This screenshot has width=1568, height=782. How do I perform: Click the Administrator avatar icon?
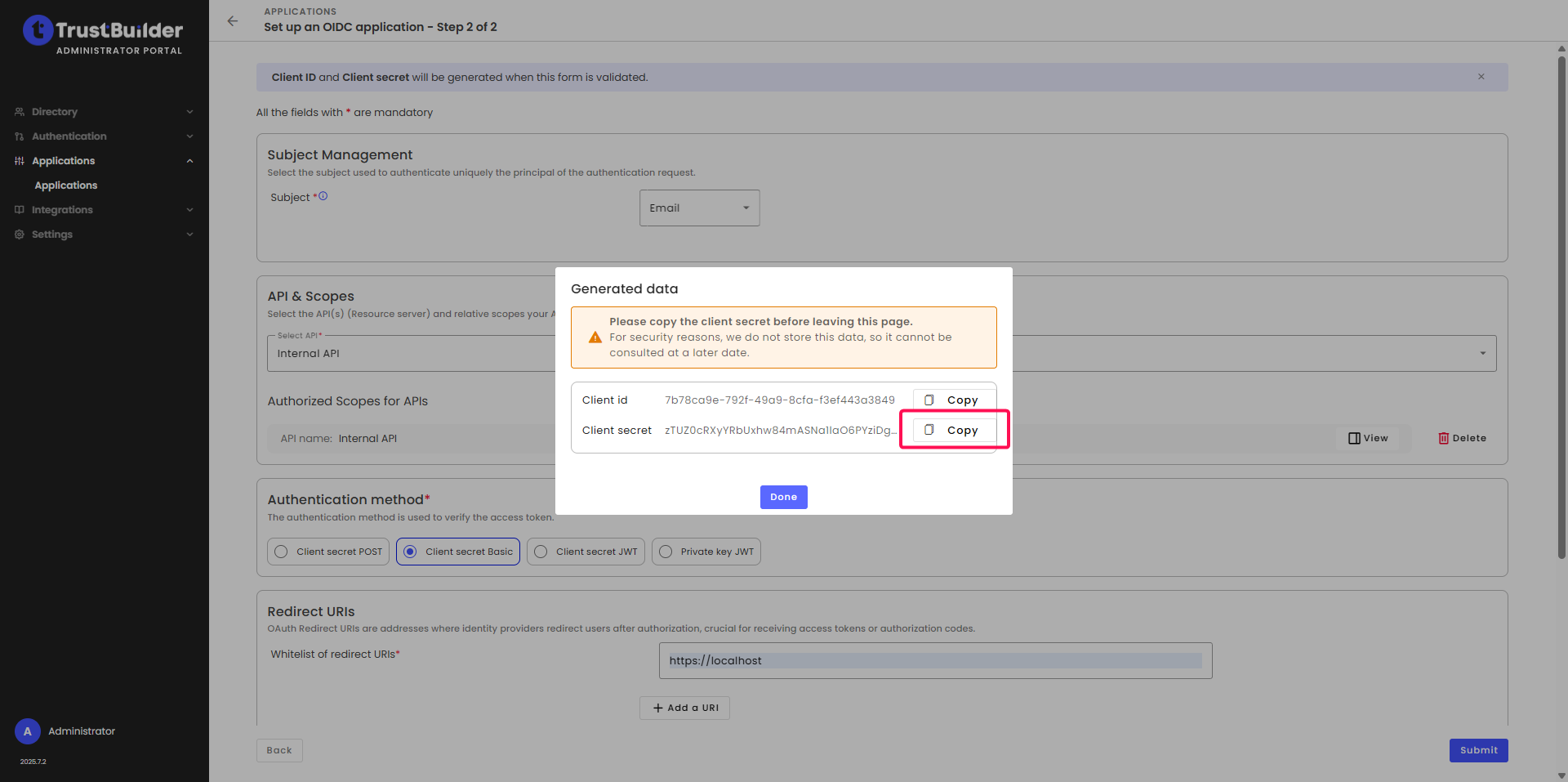point(28,731)
